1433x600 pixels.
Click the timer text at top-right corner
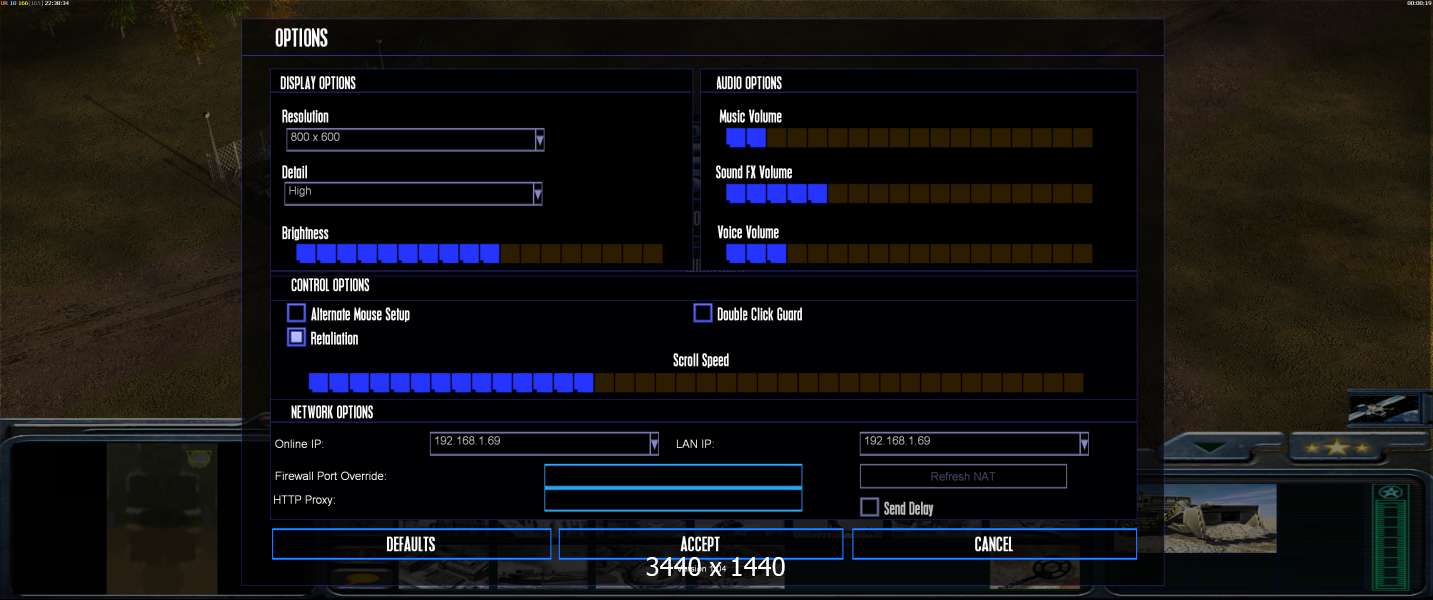[x=1419, y=3]
